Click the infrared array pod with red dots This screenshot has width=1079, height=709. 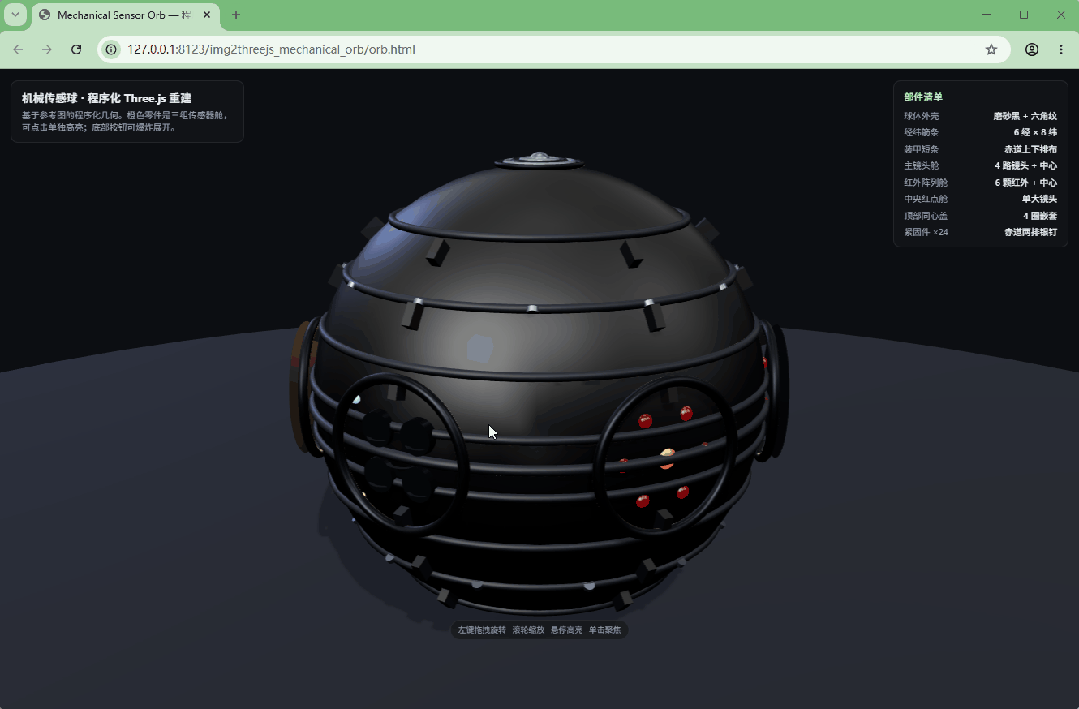click(x=665, y=455)
